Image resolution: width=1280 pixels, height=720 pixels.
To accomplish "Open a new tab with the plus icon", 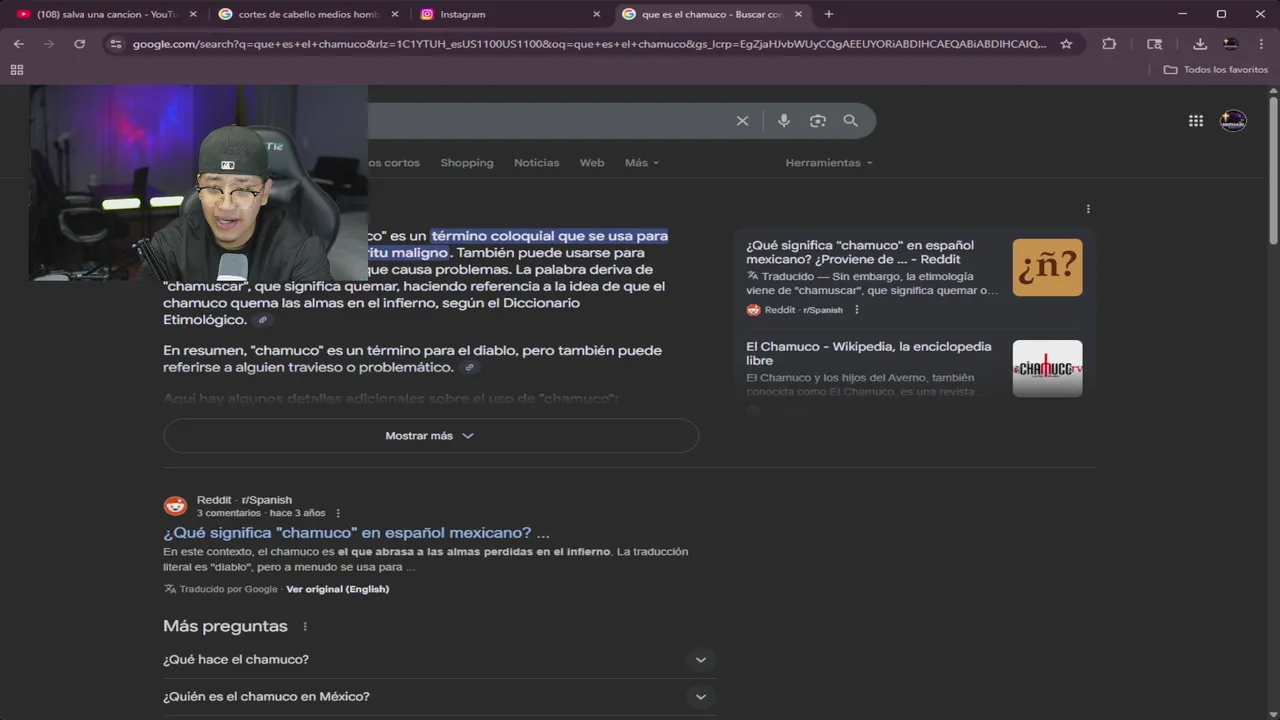I will coord(828,14).
